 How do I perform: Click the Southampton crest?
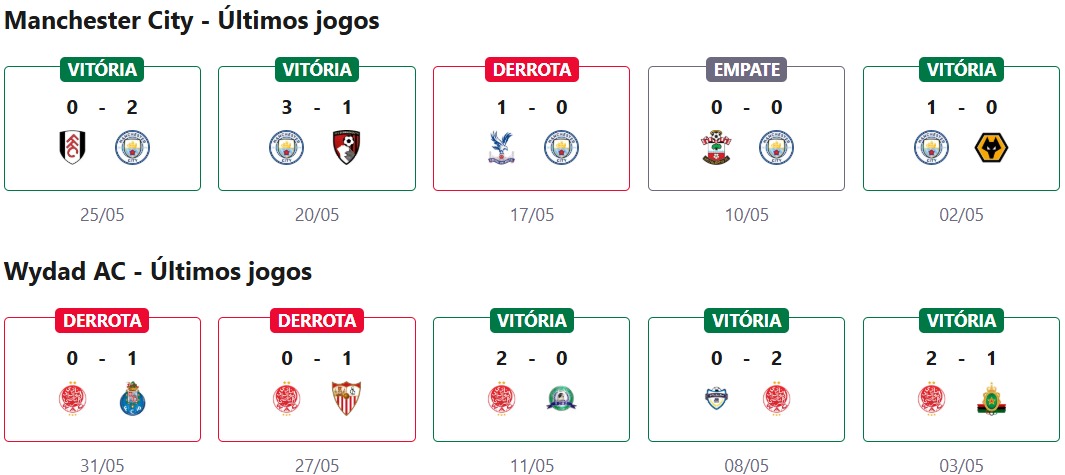pos(717,148)
